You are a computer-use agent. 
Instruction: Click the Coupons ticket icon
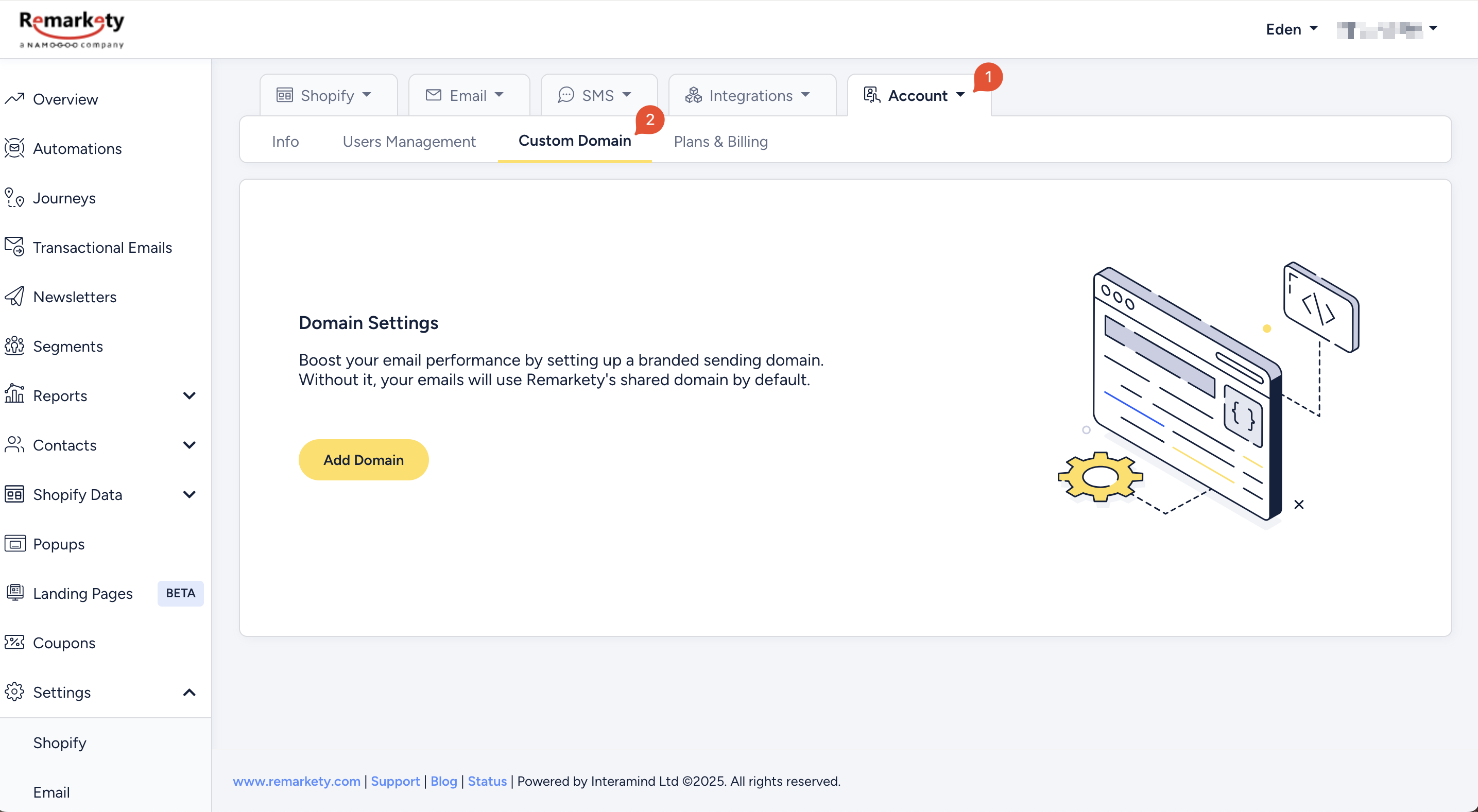[x=14, y=642]
